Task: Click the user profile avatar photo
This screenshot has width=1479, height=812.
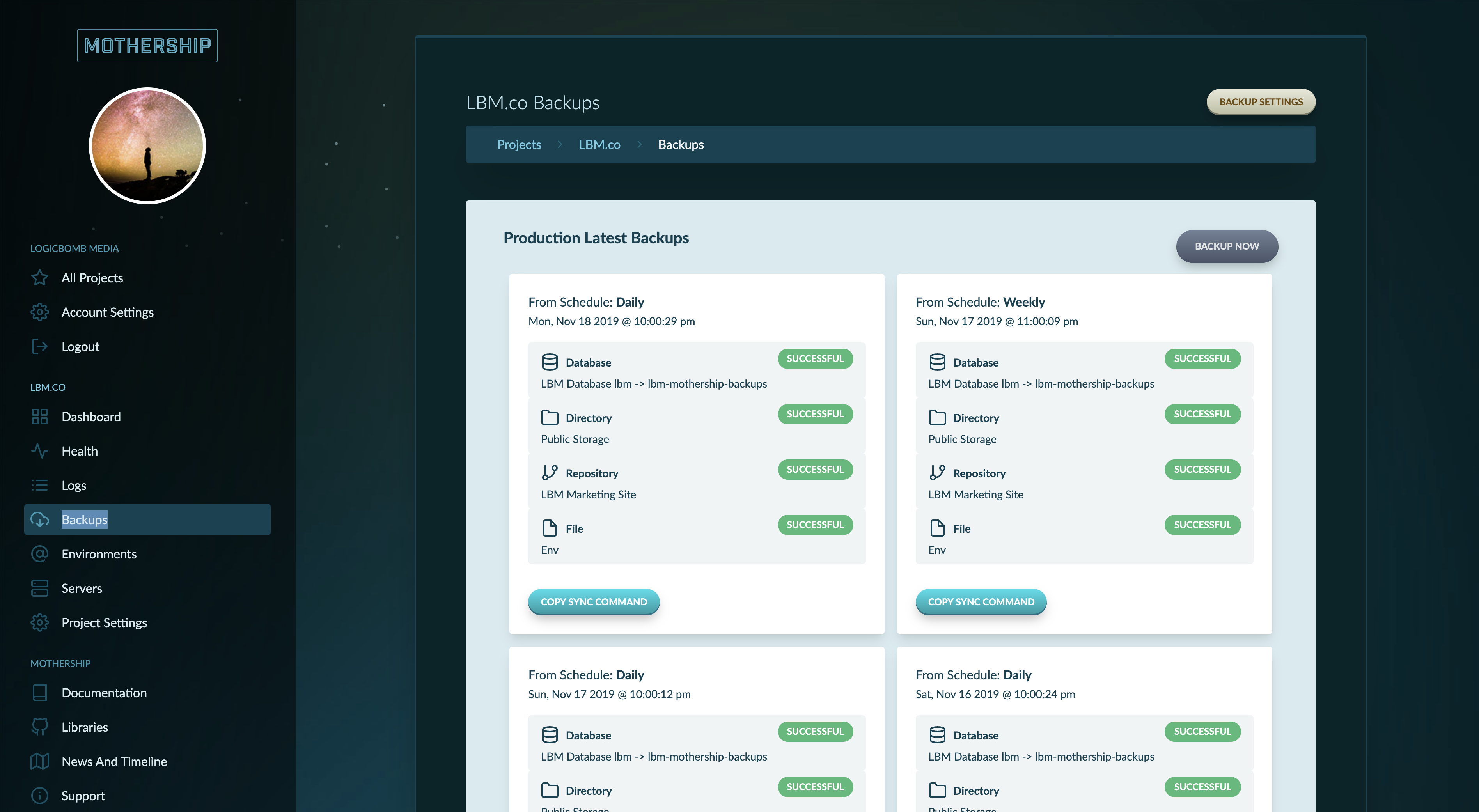Action: click(147, 146)
